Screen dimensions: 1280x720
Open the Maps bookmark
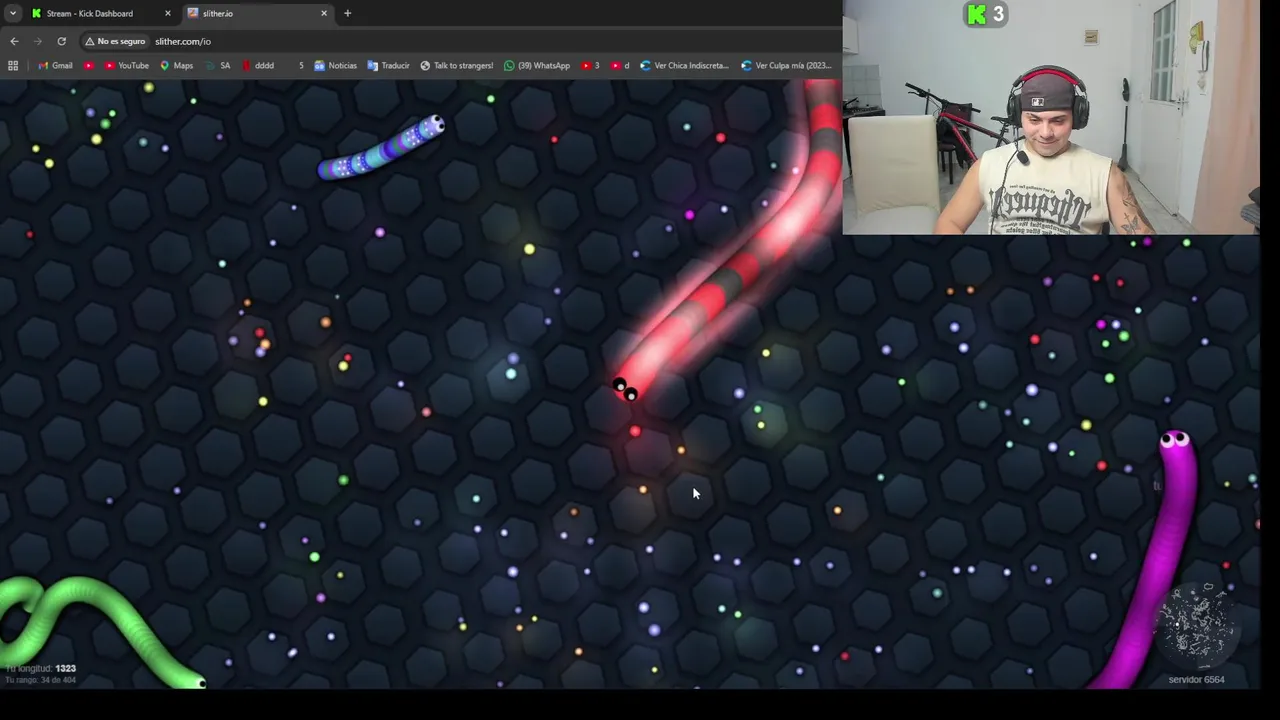pyautogui.click(x=176, y=65)
